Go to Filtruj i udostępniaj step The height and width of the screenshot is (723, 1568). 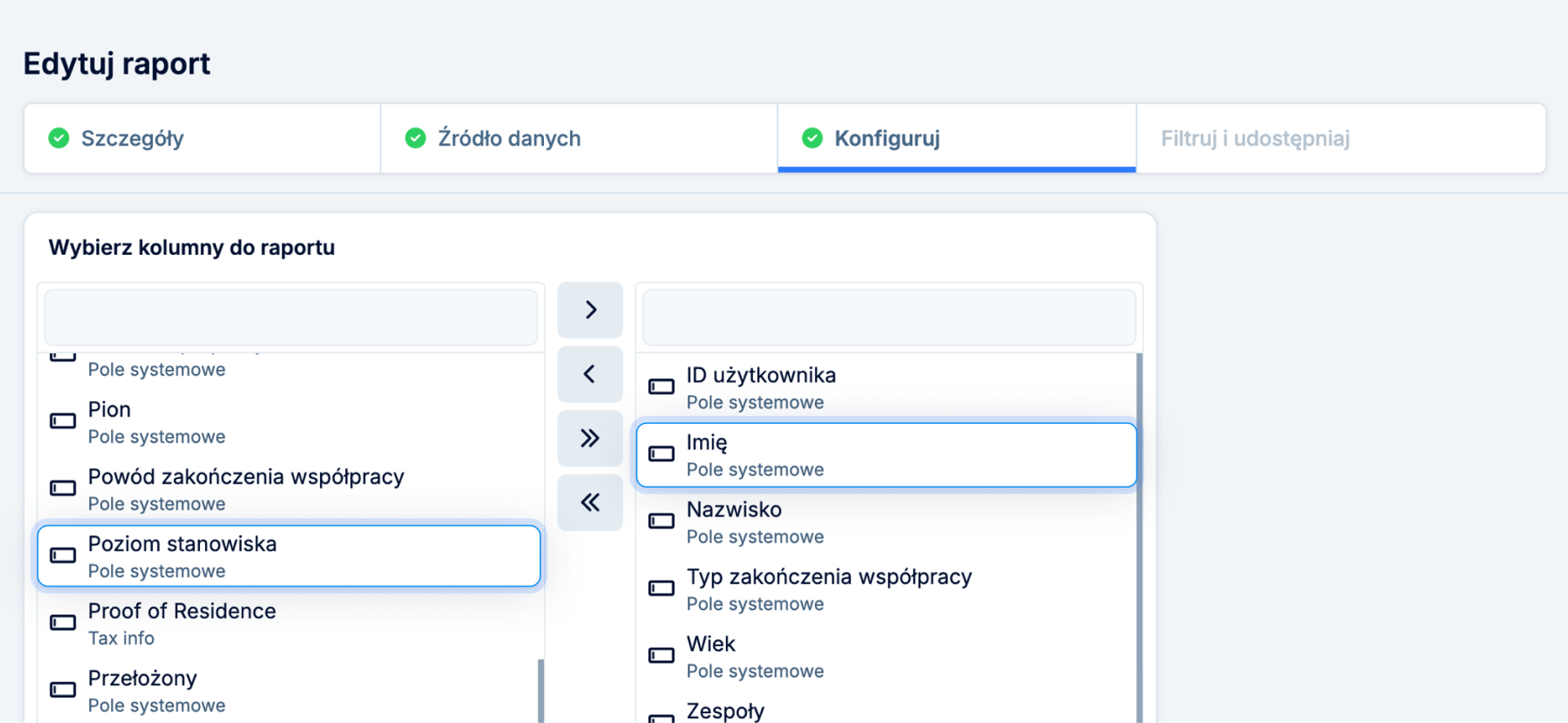click(1254, 138)
